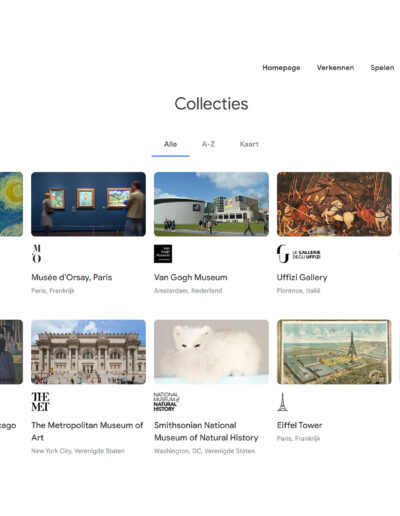Screen dimensions: 400x516
Task: Switch to the A-Z tab
Action: click(208, 144)
